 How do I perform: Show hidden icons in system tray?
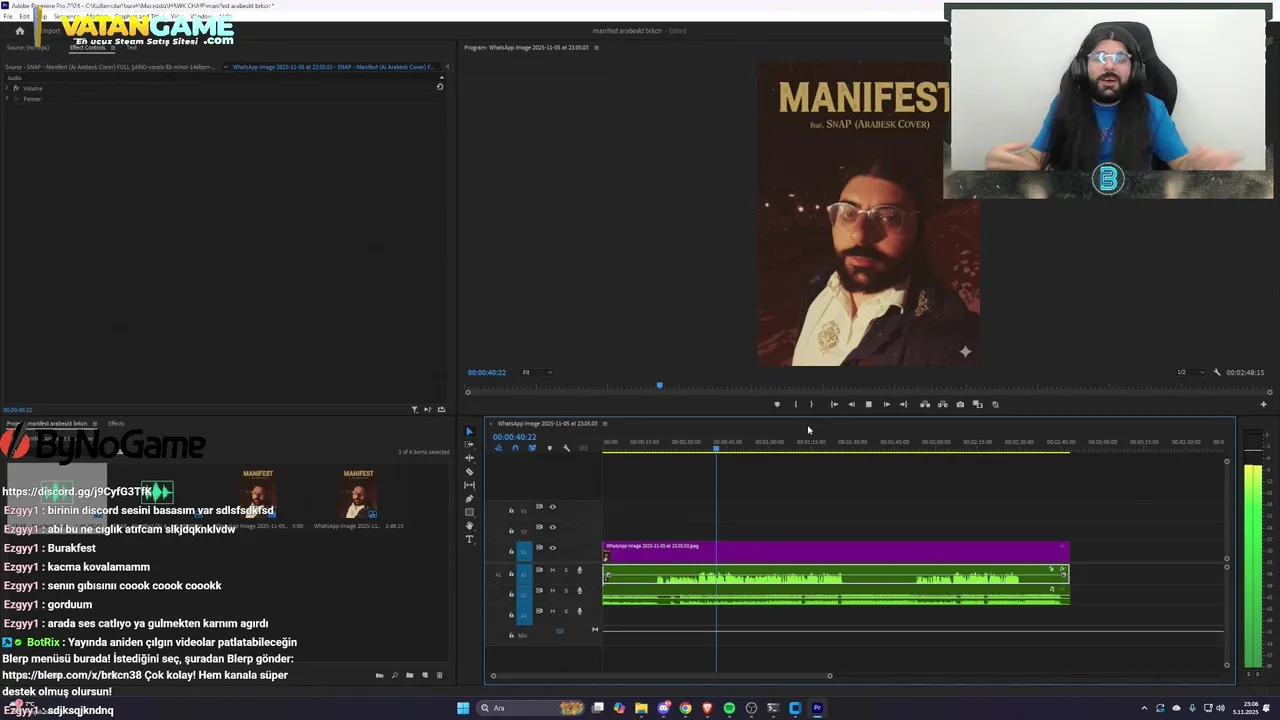[x=1144, y=708]
